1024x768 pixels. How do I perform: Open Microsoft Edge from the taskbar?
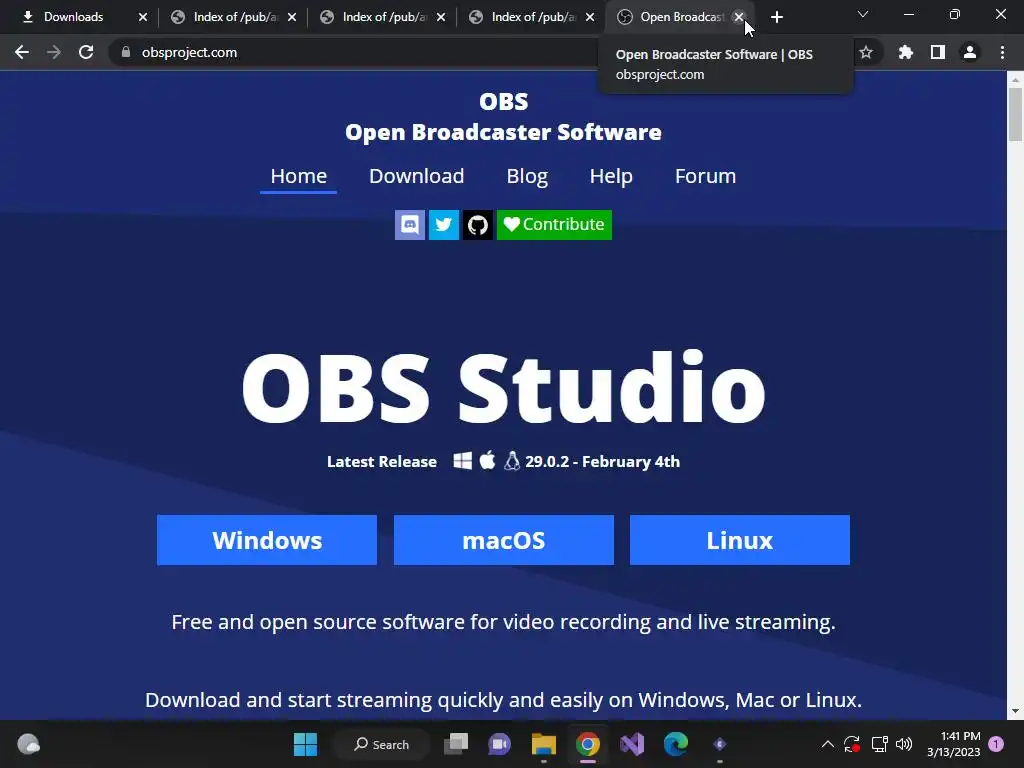[x=675, y=744]
